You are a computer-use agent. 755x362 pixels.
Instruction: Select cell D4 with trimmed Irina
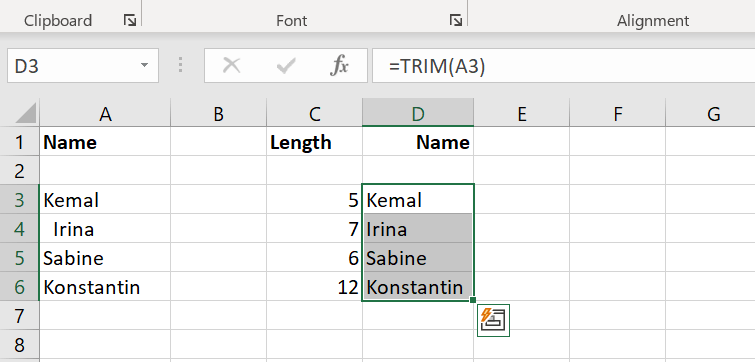[418, 229]
